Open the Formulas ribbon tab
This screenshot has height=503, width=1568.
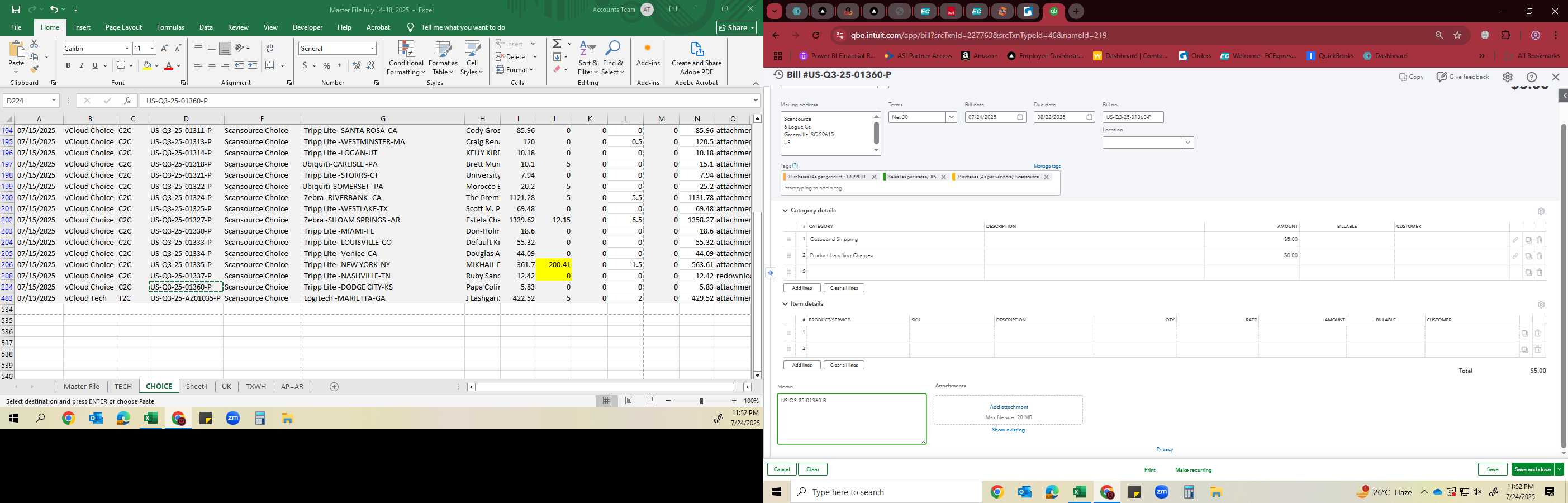(x=170, y=27)
